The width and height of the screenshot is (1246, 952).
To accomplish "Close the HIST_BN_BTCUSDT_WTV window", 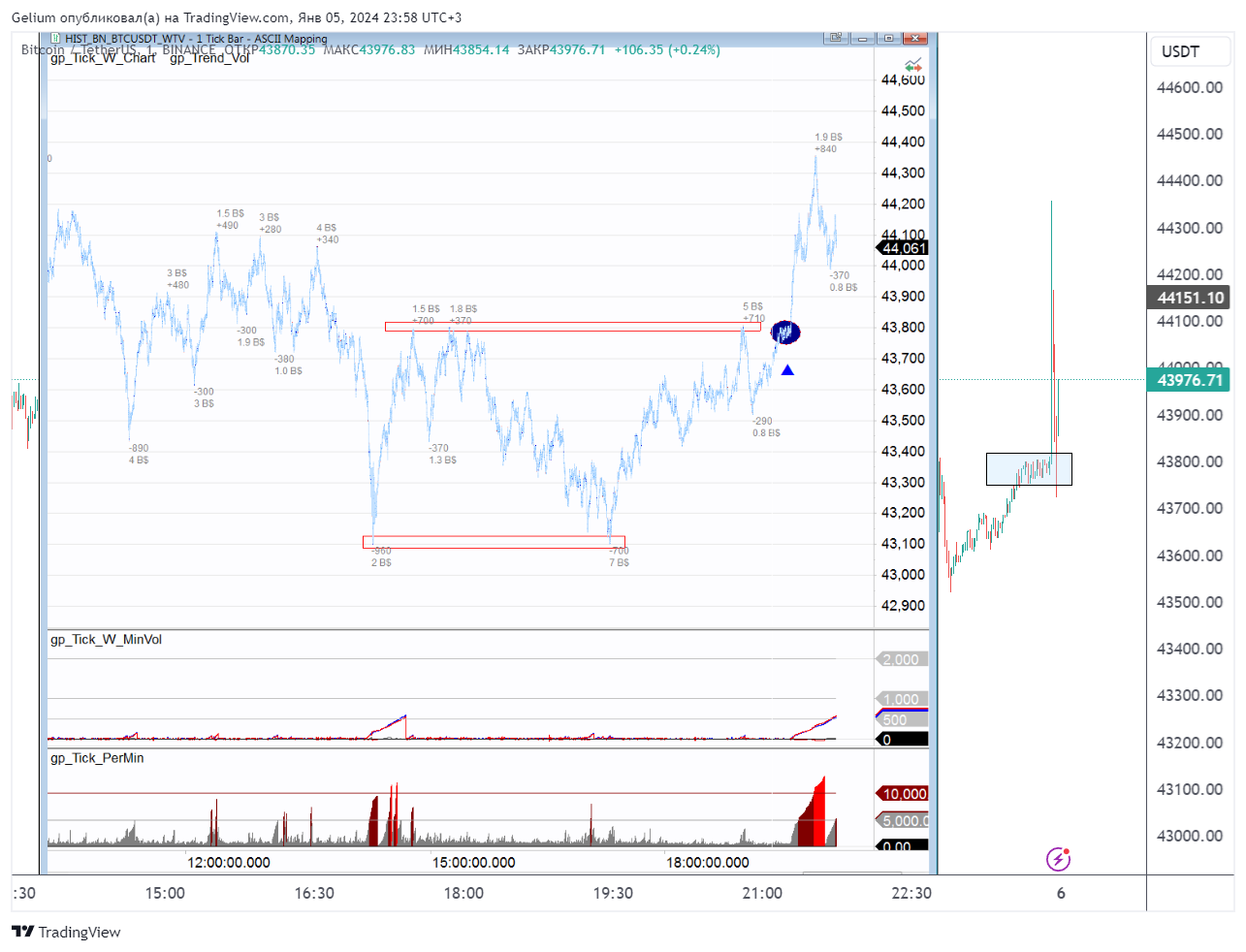I will 915,38.
